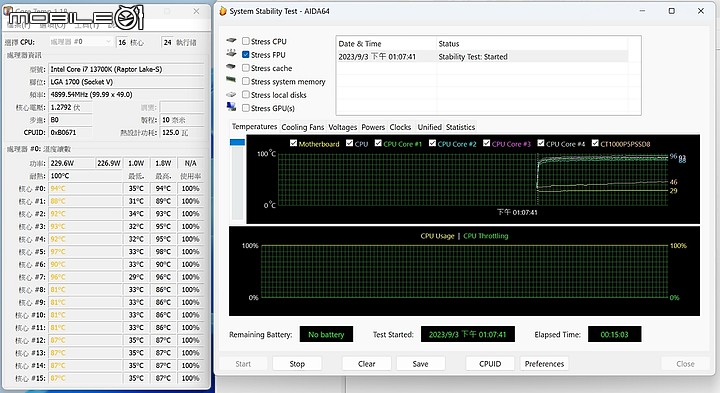Enable the Stress GPU(s) checkbox
This screenshot has width=720, height=393.
[x=246, y=108]
